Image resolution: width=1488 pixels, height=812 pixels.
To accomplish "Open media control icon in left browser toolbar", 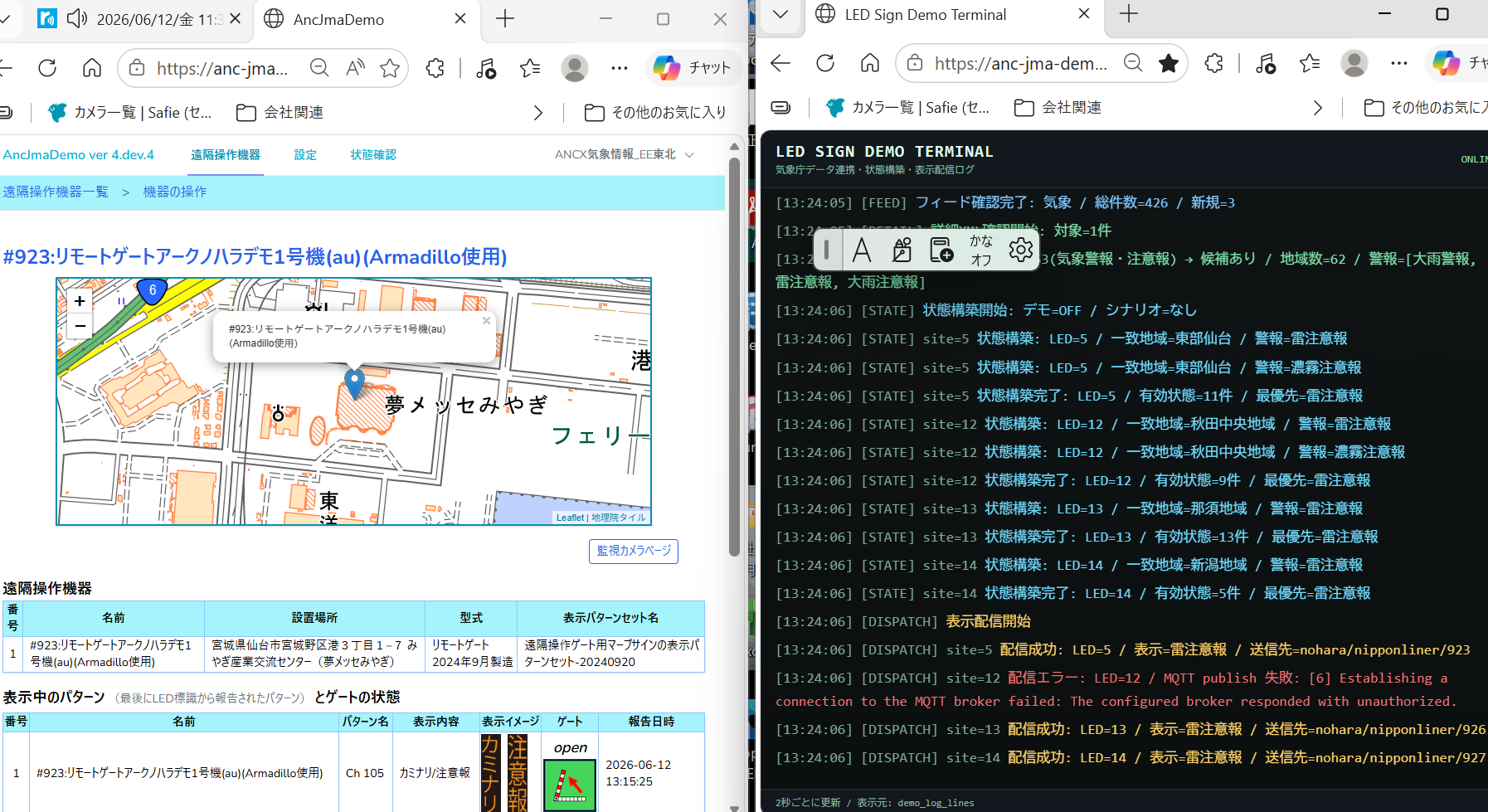I will [486, 68].
